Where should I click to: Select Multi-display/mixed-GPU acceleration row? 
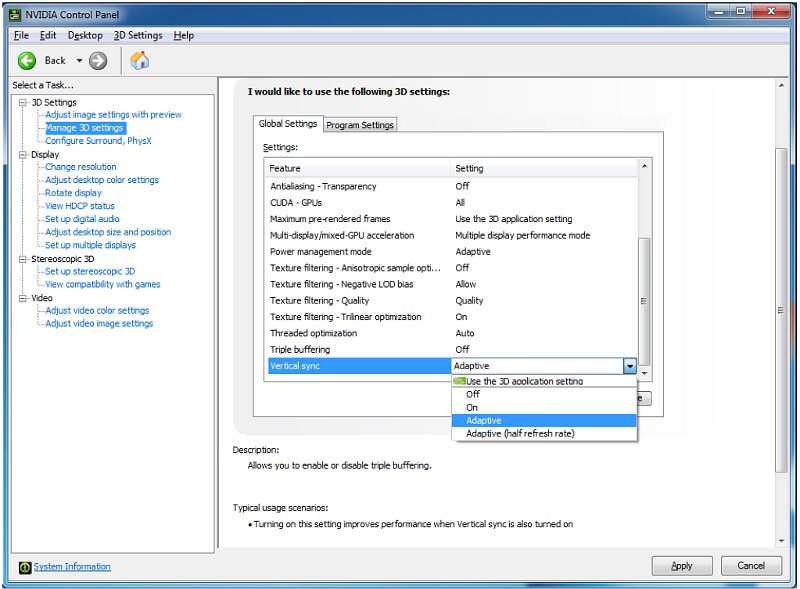pyautogui.click(x=452, y=235)
